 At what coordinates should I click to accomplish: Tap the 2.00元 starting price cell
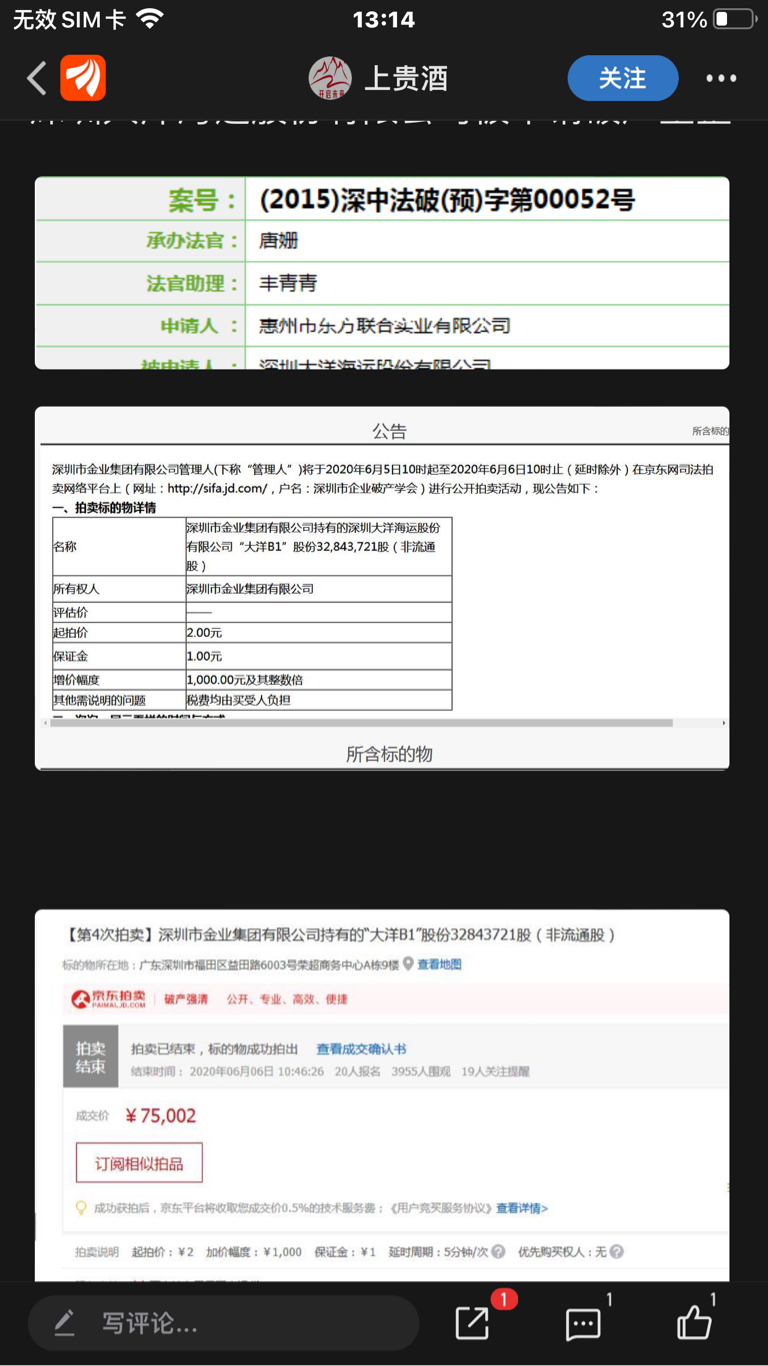tap(318, 633)
